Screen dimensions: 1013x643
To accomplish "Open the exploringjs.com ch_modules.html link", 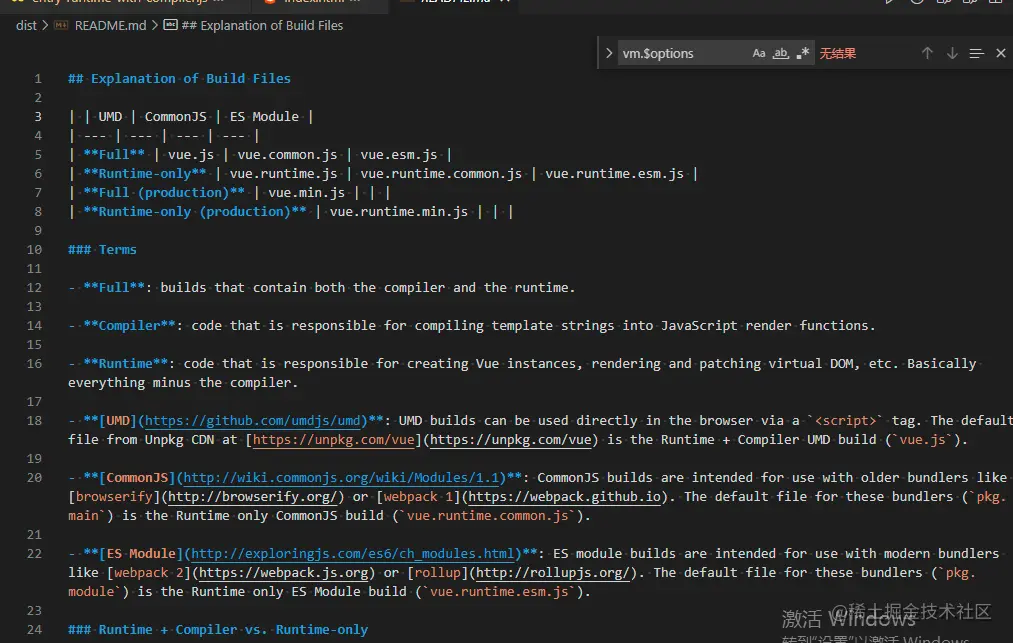I will (x=353, y=554).
